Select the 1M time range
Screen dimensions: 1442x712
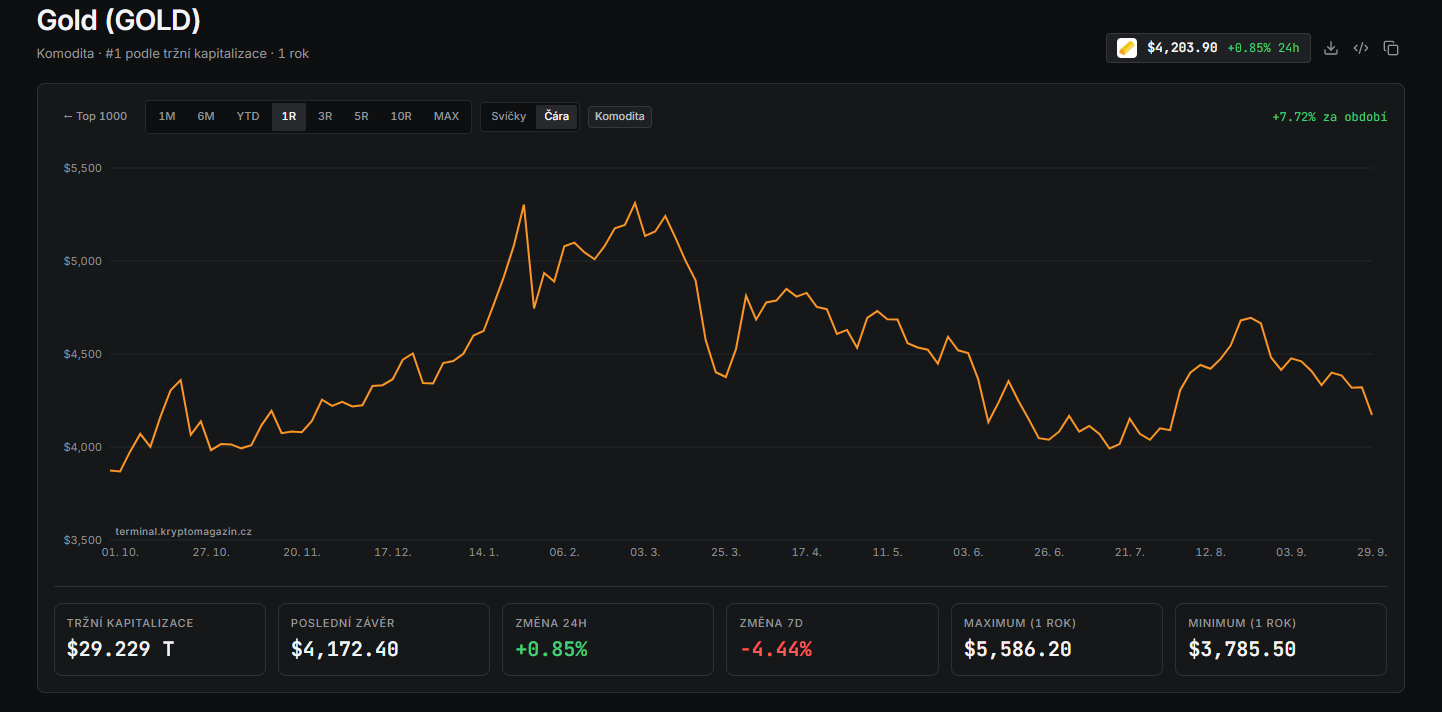pos(167,116)
